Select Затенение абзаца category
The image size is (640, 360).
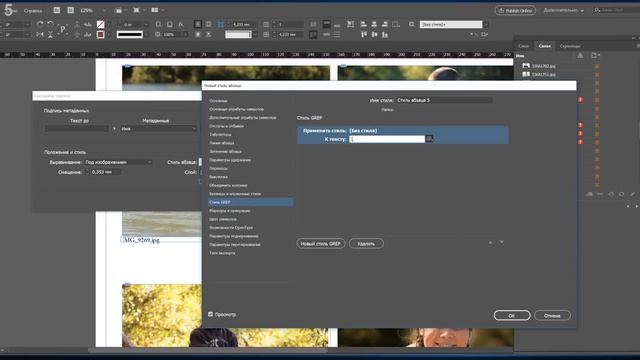pyautogui.click(x=225, y=151)
